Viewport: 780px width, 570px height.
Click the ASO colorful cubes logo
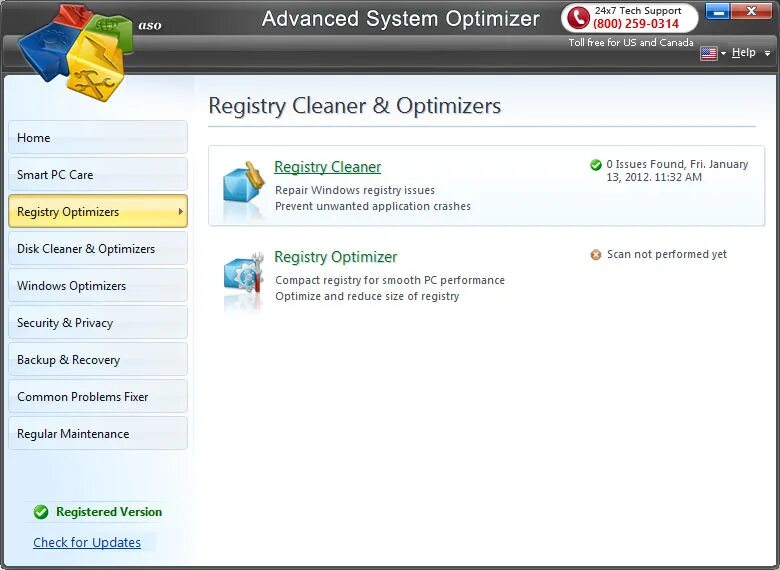(76, 52)
